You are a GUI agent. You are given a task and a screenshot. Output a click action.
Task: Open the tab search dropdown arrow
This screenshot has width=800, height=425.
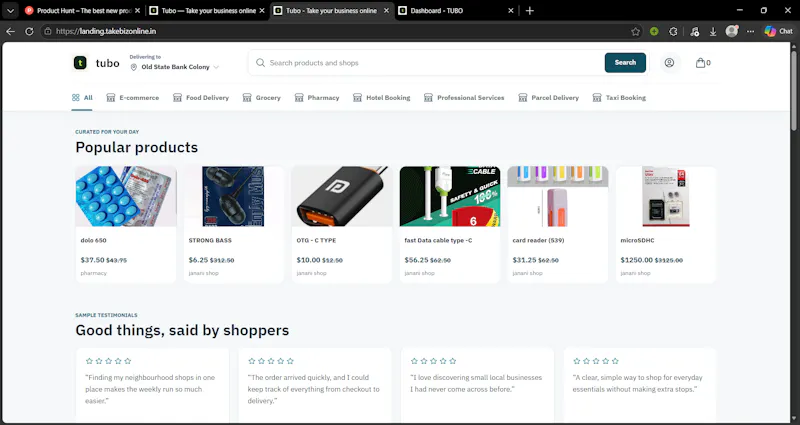(10, 11)
